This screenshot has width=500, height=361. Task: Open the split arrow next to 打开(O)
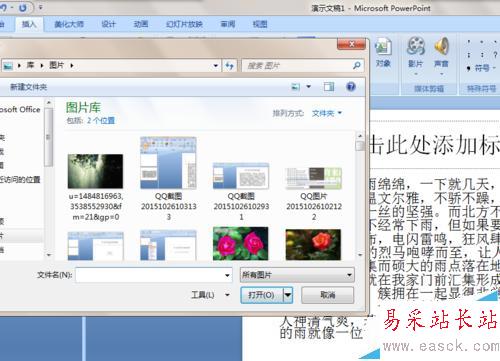(x=288, y=295)
